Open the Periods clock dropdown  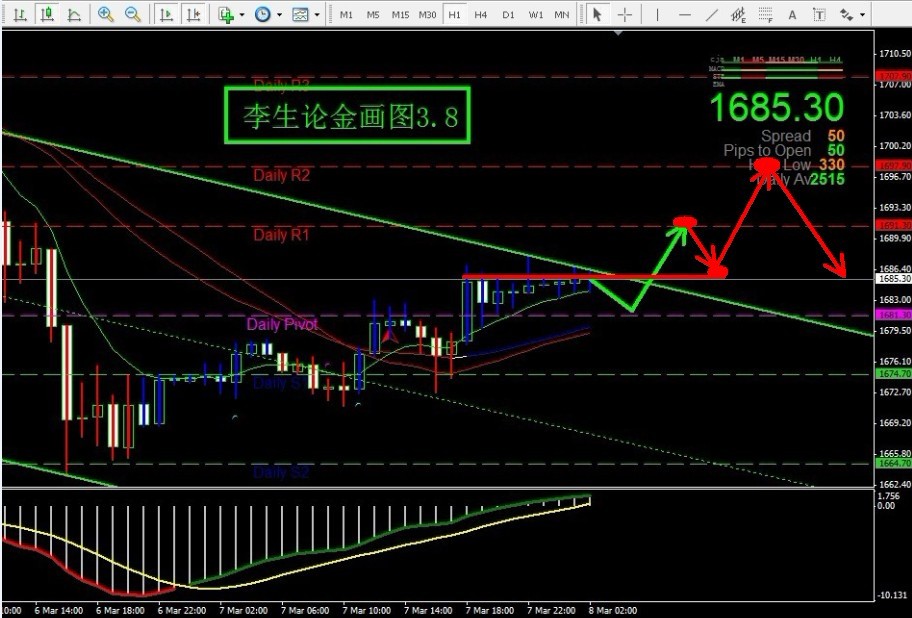click(266, 15)
